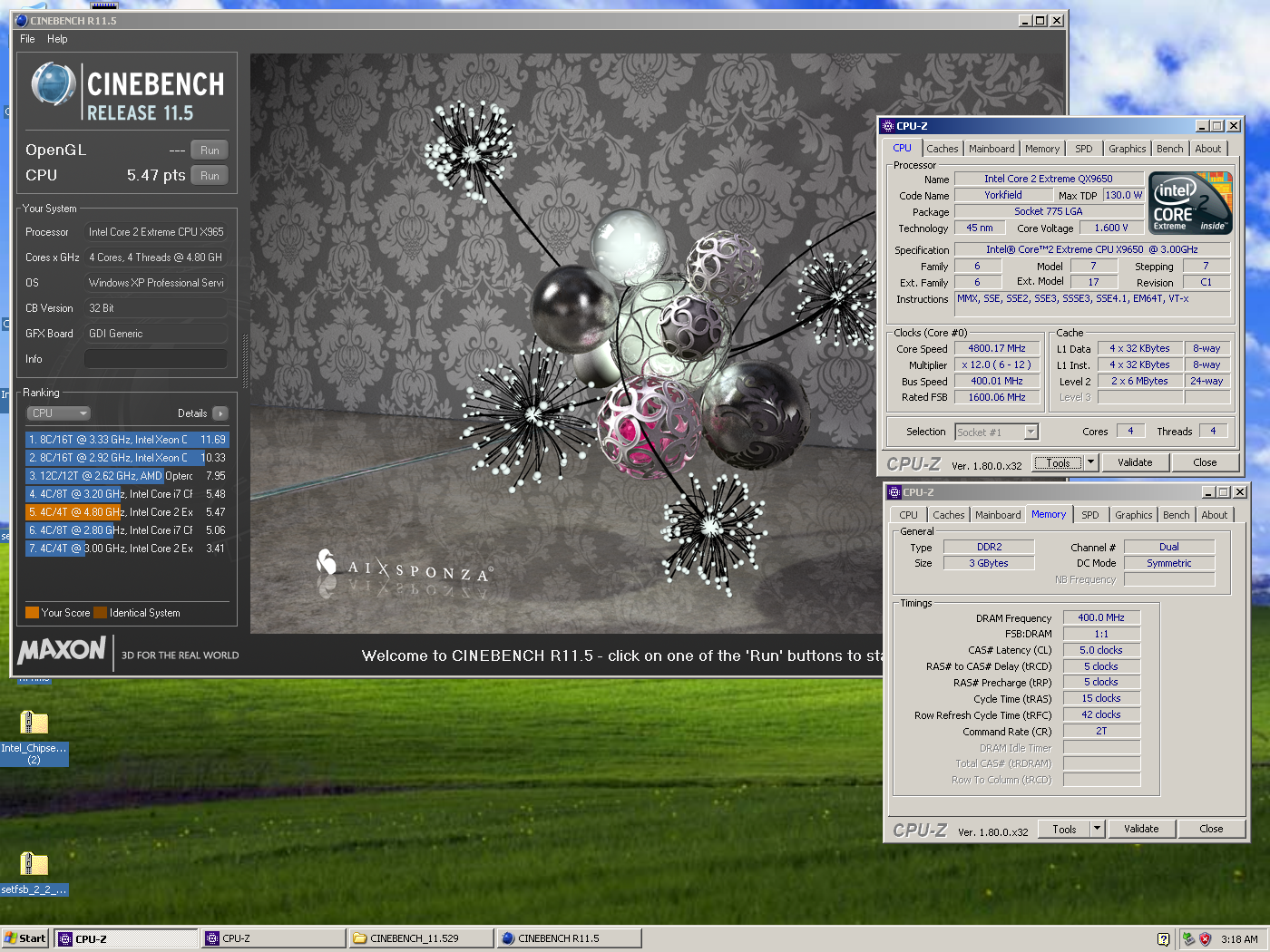Switch to CPU tab in lower CPU-Z

(x=909, y=515)
